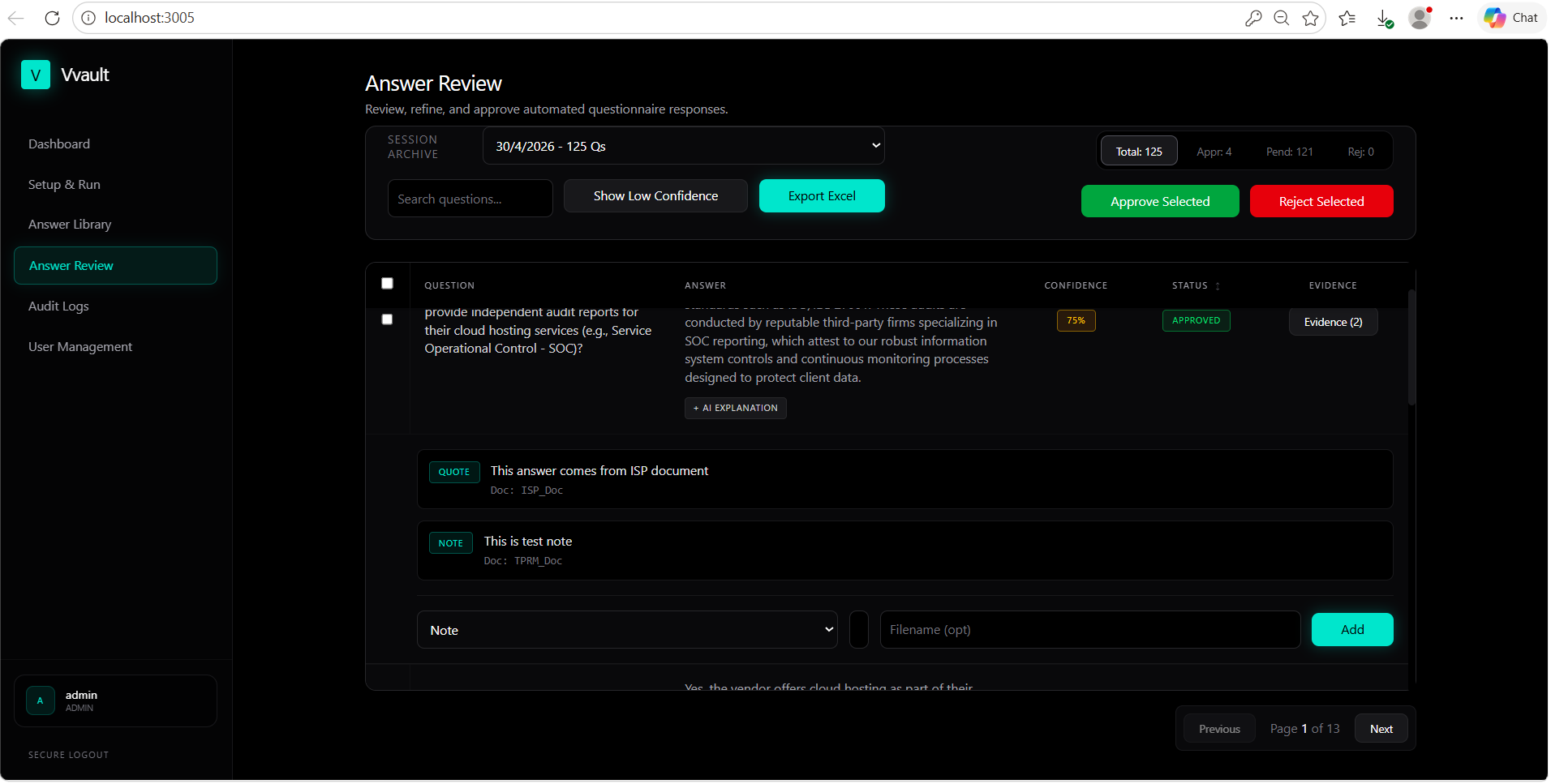Click the Vvault logo icon

click(36, 75)
